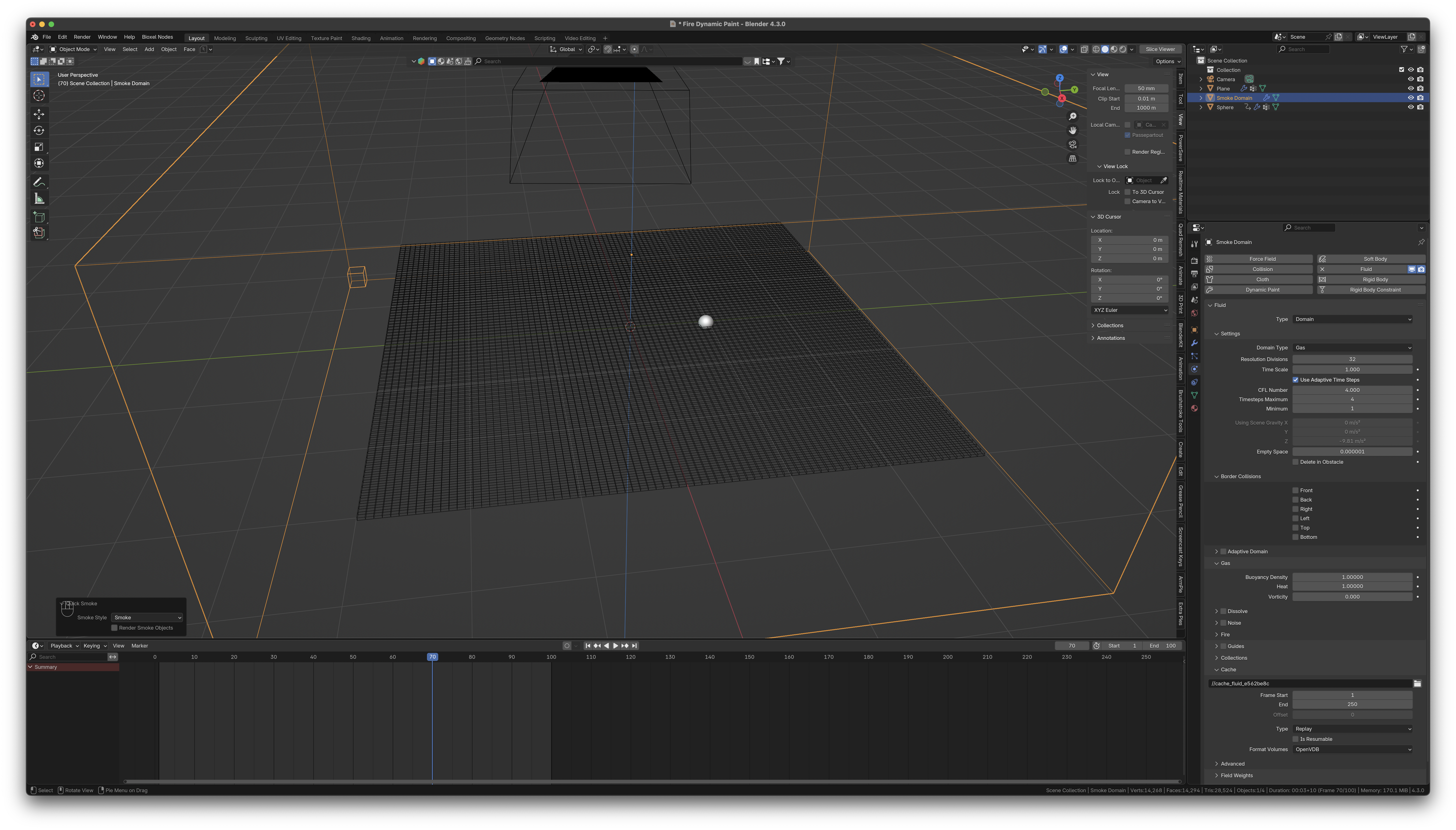Click the Buoyancy Density value slider
The image size is (1456, 830).
(x=1352, y=577)
